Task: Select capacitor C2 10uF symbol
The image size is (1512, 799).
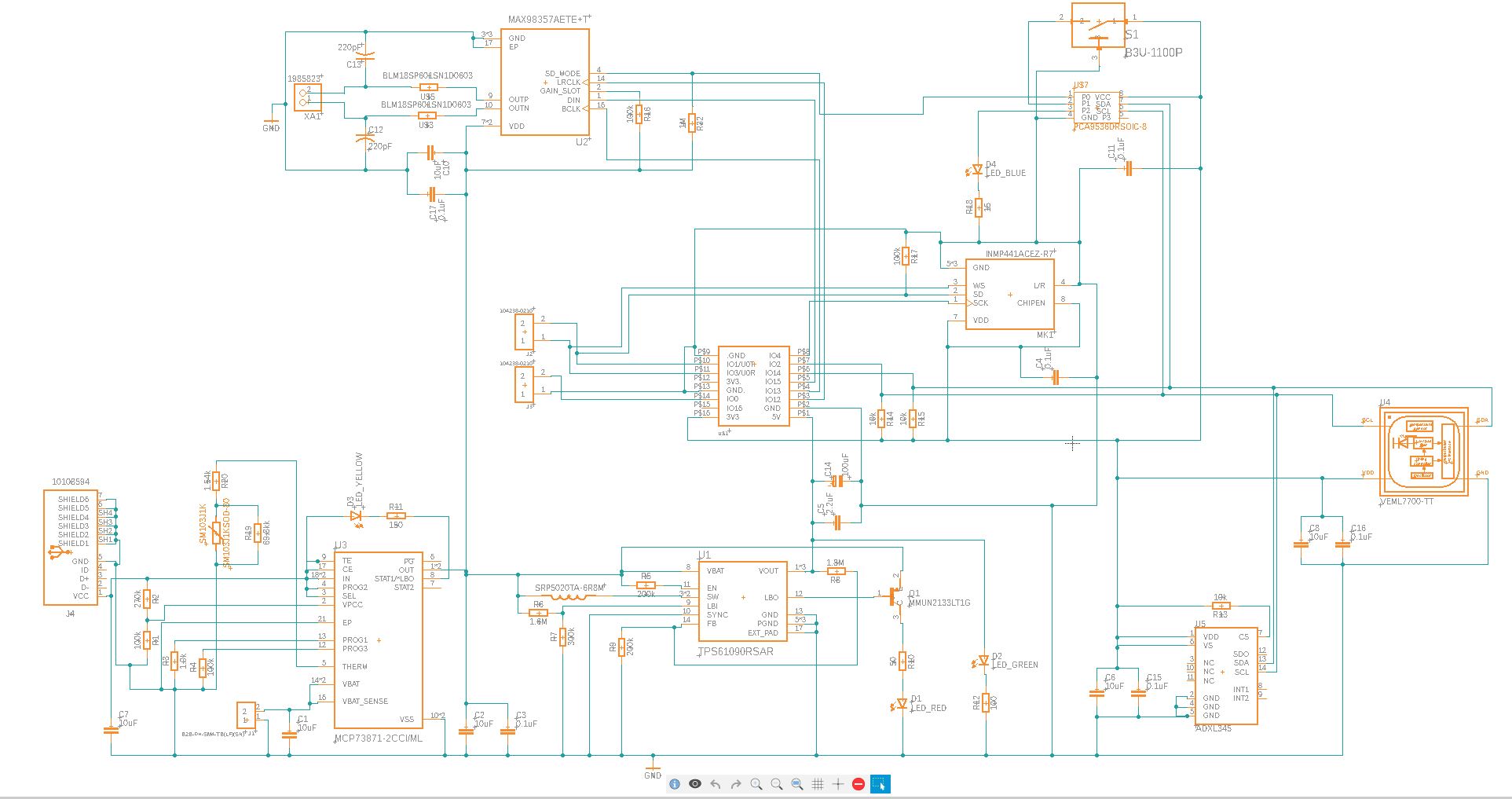Action: 467,731
